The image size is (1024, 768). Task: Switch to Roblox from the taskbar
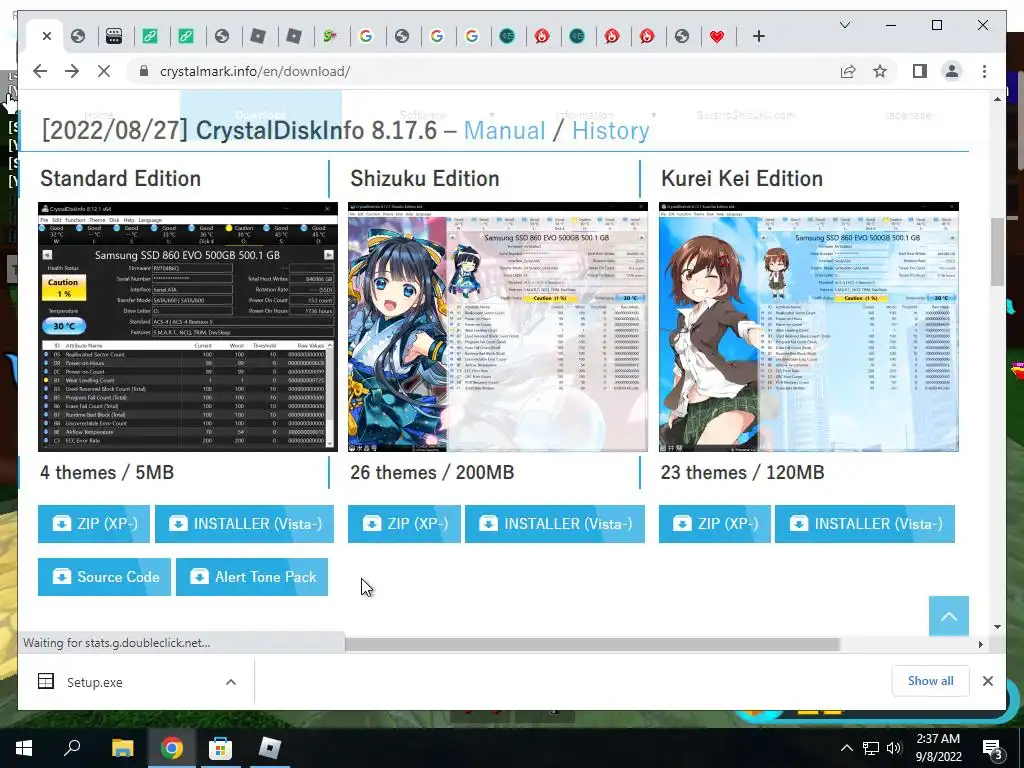pos(269,748)
